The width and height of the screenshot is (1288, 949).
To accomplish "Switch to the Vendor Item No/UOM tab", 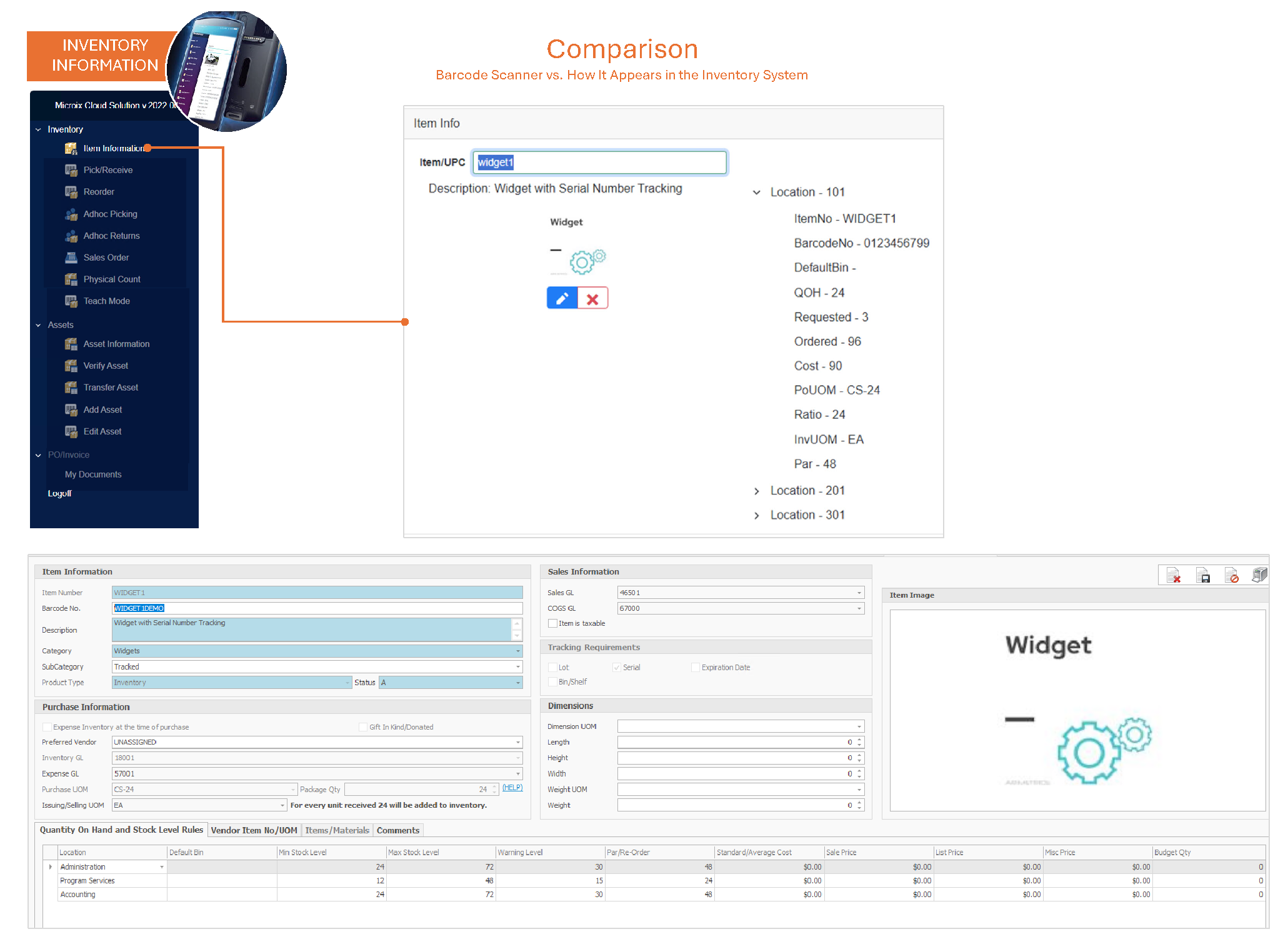I will pyautogui.click(x=254, y=830).
